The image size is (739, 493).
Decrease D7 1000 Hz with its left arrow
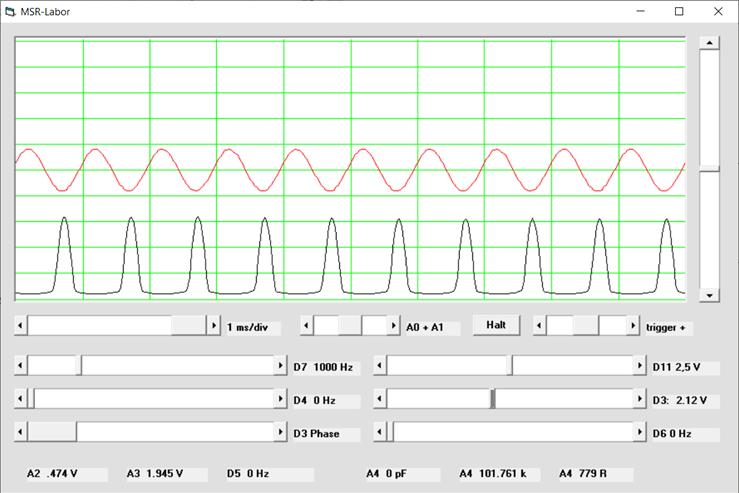tap(21, 366)
